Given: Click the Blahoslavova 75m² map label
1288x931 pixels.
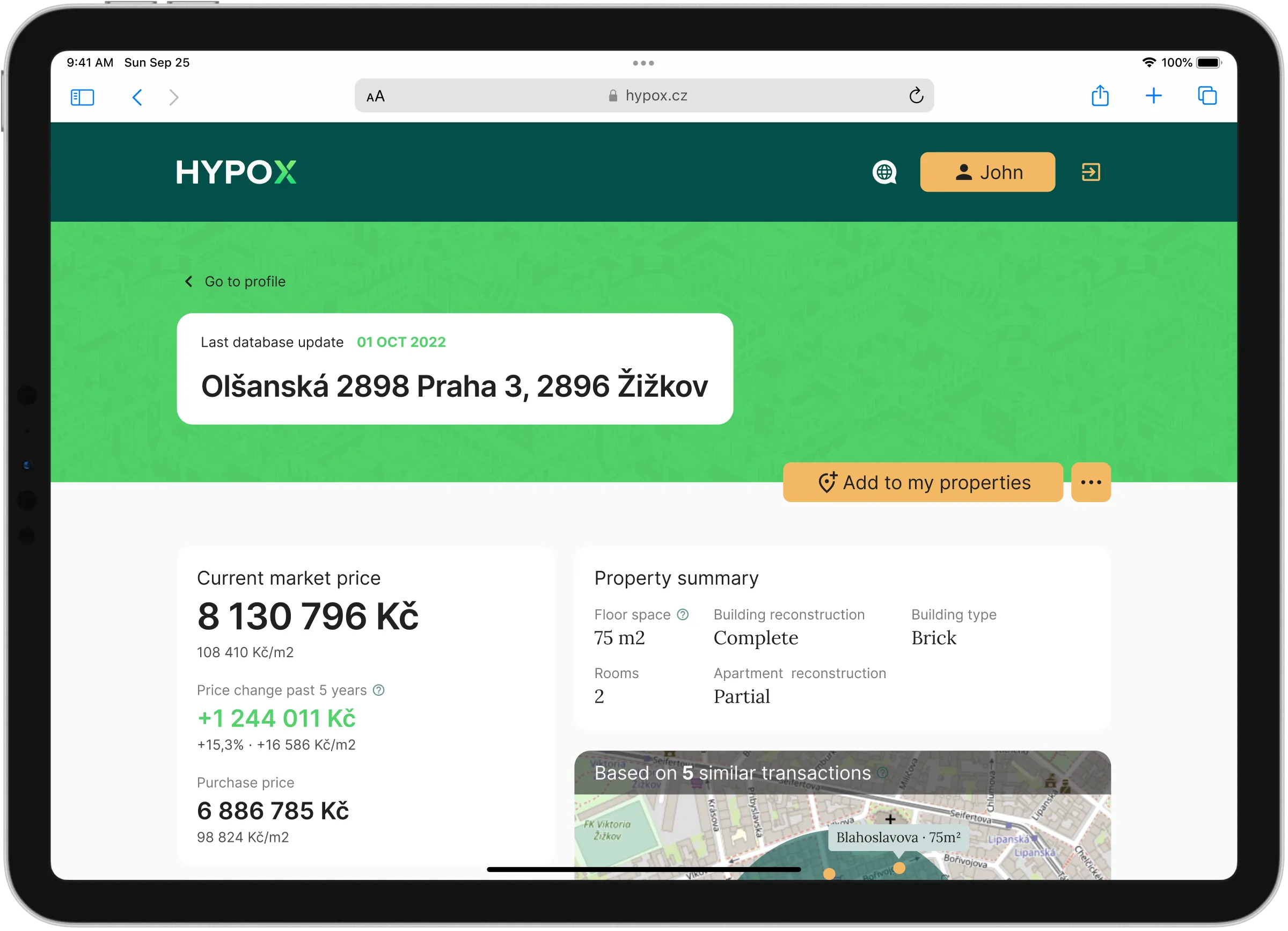Looking at the screenshot, I should (899, 838).
